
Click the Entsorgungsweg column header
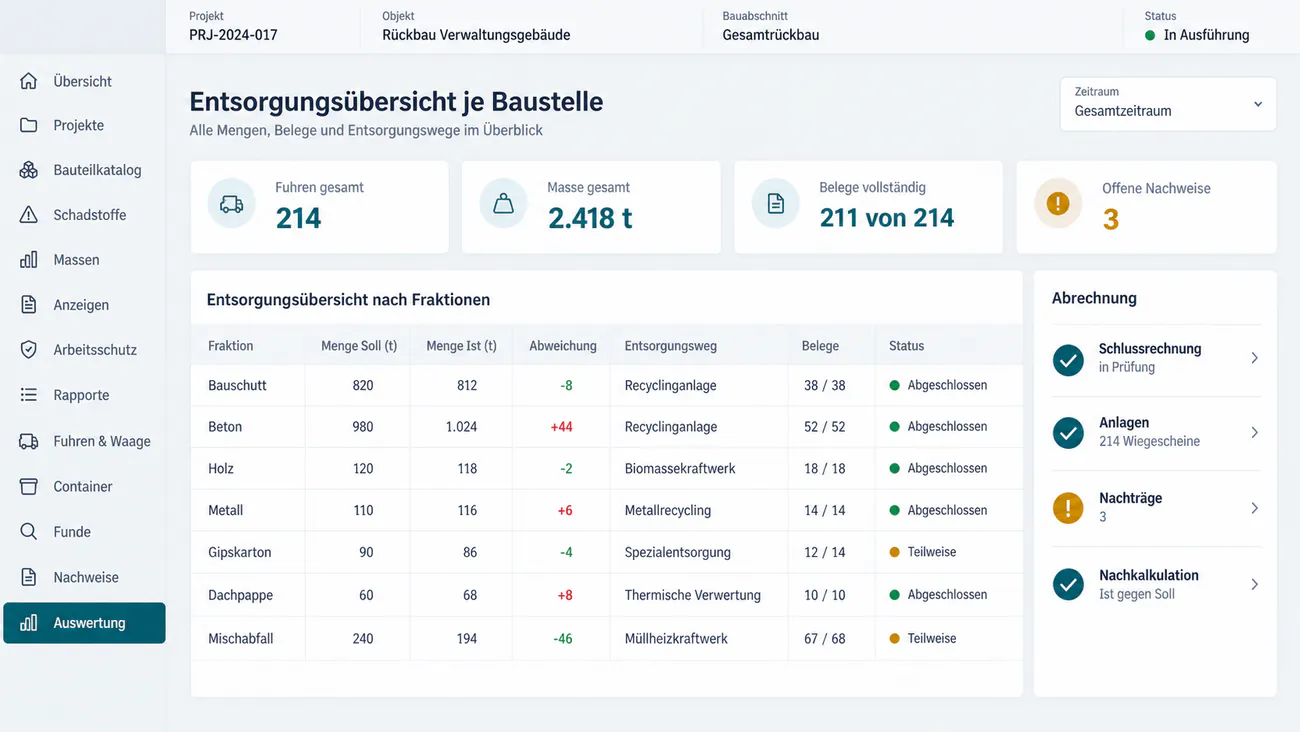click(671, 346)
